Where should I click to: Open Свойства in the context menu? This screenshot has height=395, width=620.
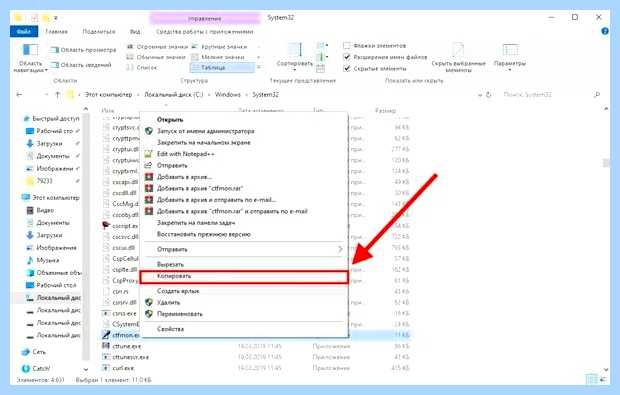point(170,329)
